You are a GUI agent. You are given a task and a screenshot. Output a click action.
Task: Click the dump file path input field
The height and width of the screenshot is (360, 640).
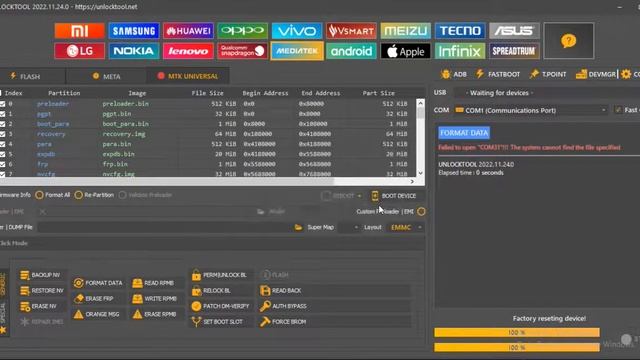(165, 227)
